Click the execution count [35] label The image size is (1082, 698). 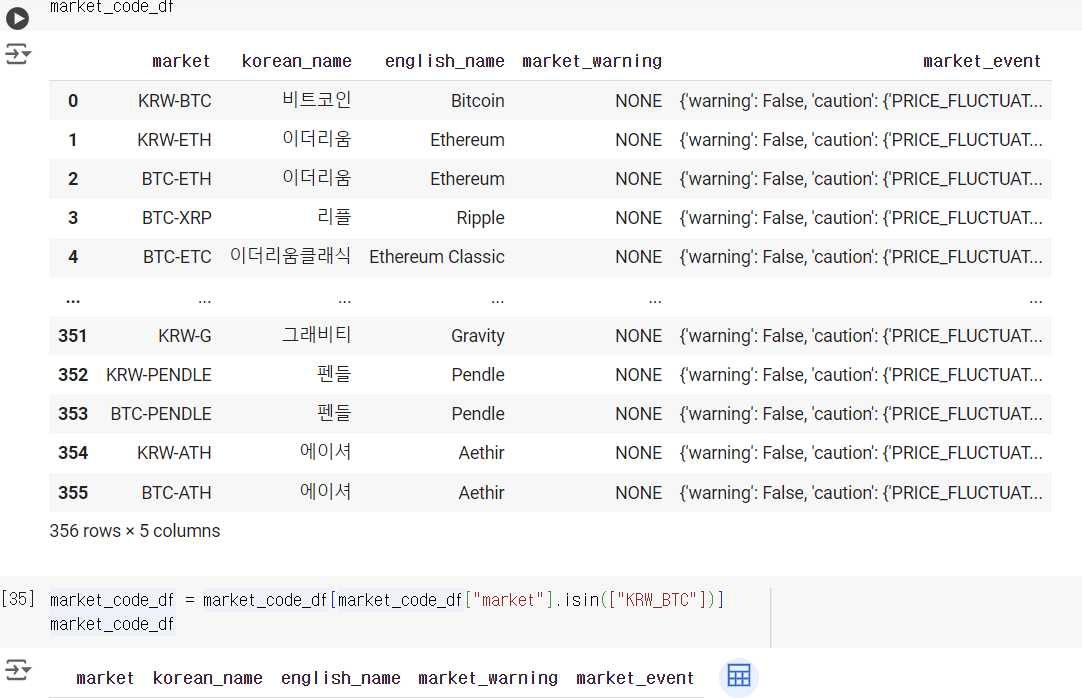[x=18, y=598]
